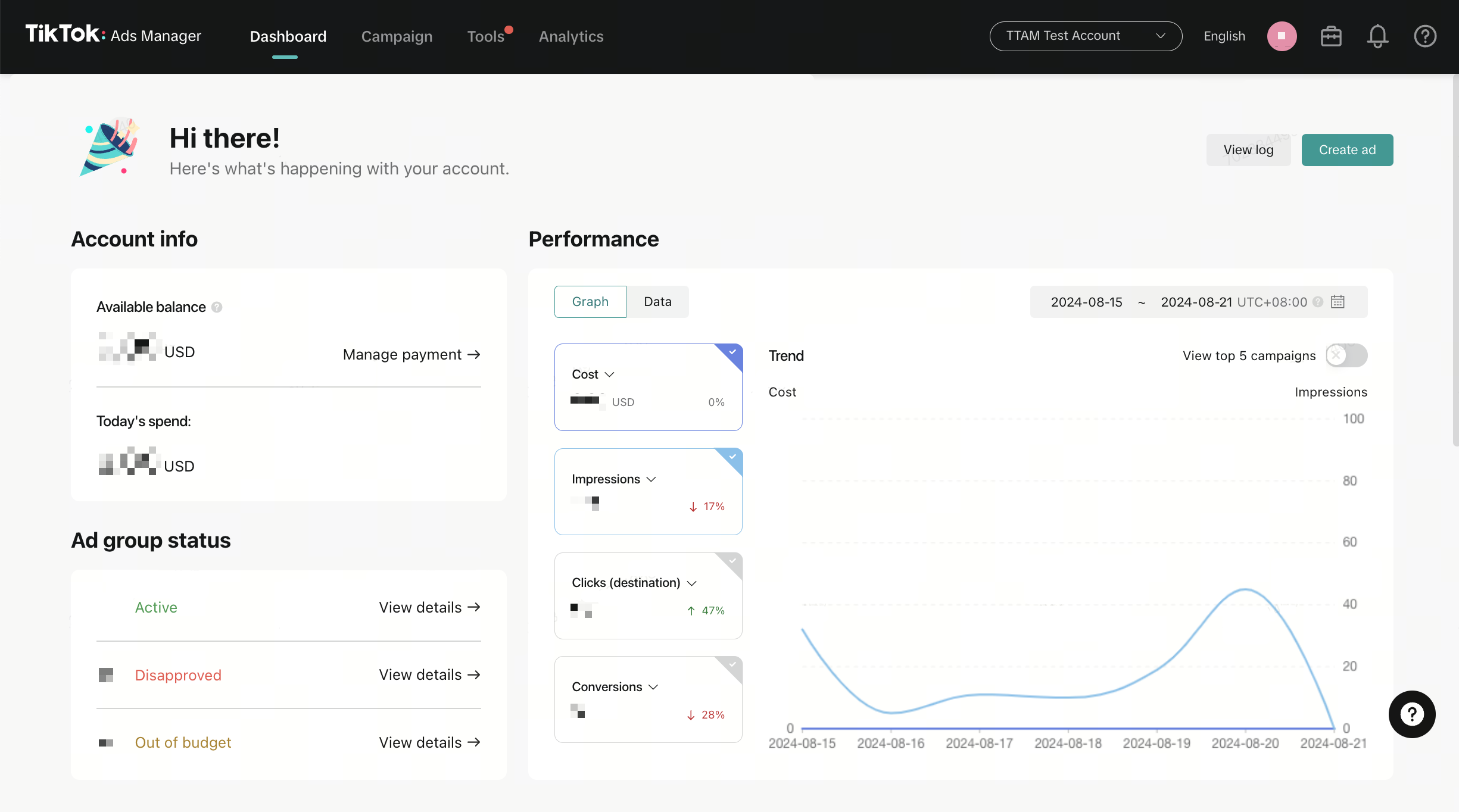Check the Clicks (destination) card corner

733,561
